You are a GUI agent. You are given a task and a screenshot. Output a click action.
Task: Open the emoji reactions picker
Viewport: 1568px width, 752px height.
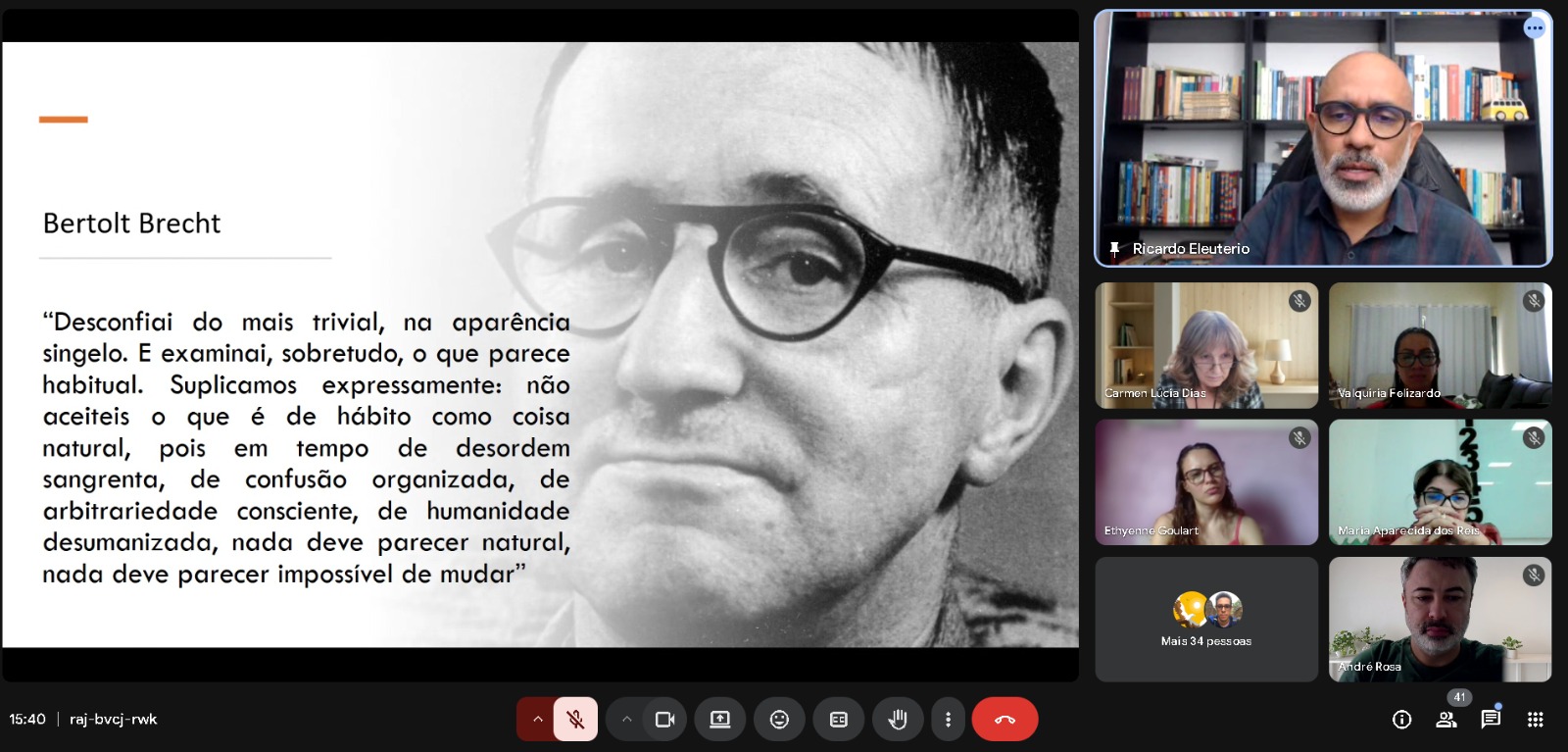[779, 720]
